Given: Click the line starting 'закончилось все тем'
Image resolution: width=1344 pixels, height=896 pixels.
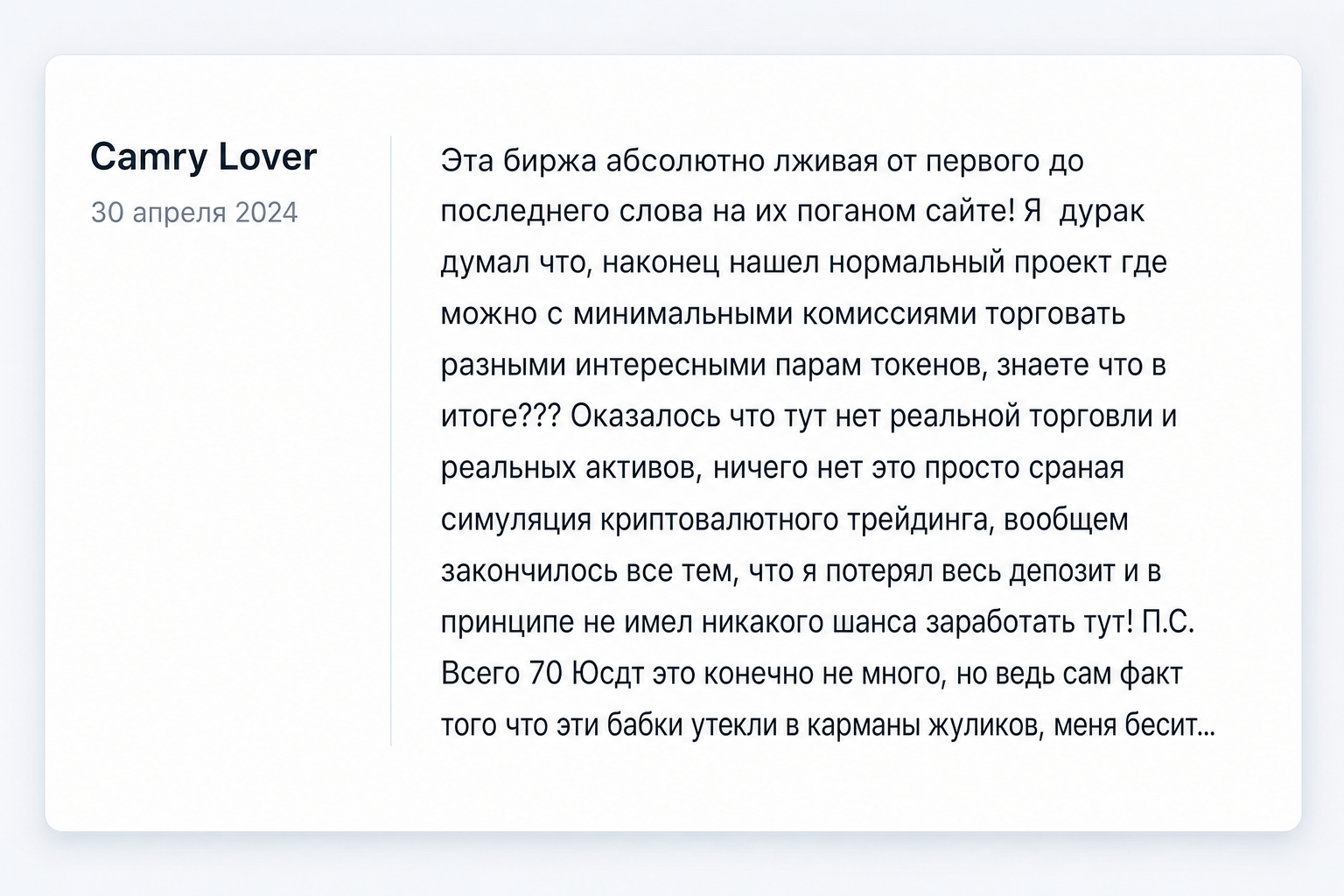Looking at the screenshot, I should 801,571.
